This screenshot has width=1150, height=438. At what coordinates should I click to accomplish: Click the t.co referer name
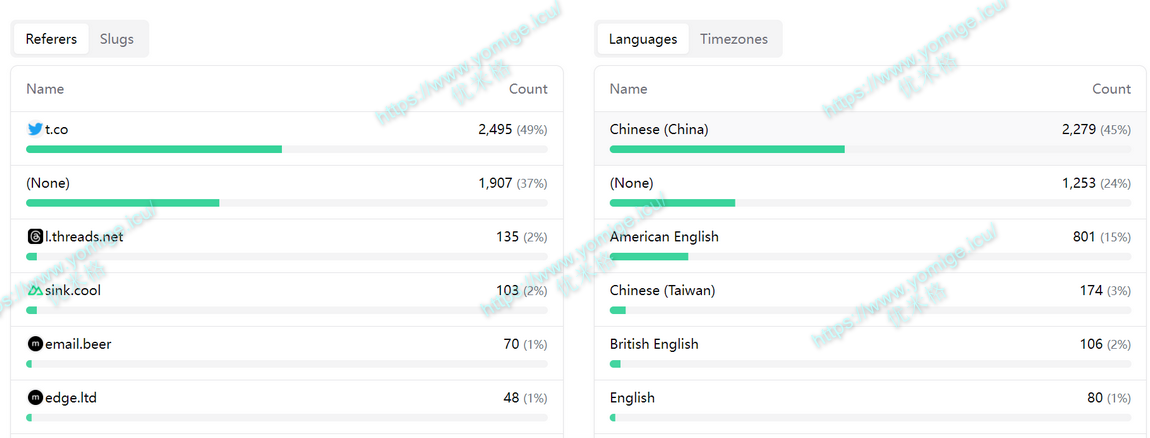(57, 129)
